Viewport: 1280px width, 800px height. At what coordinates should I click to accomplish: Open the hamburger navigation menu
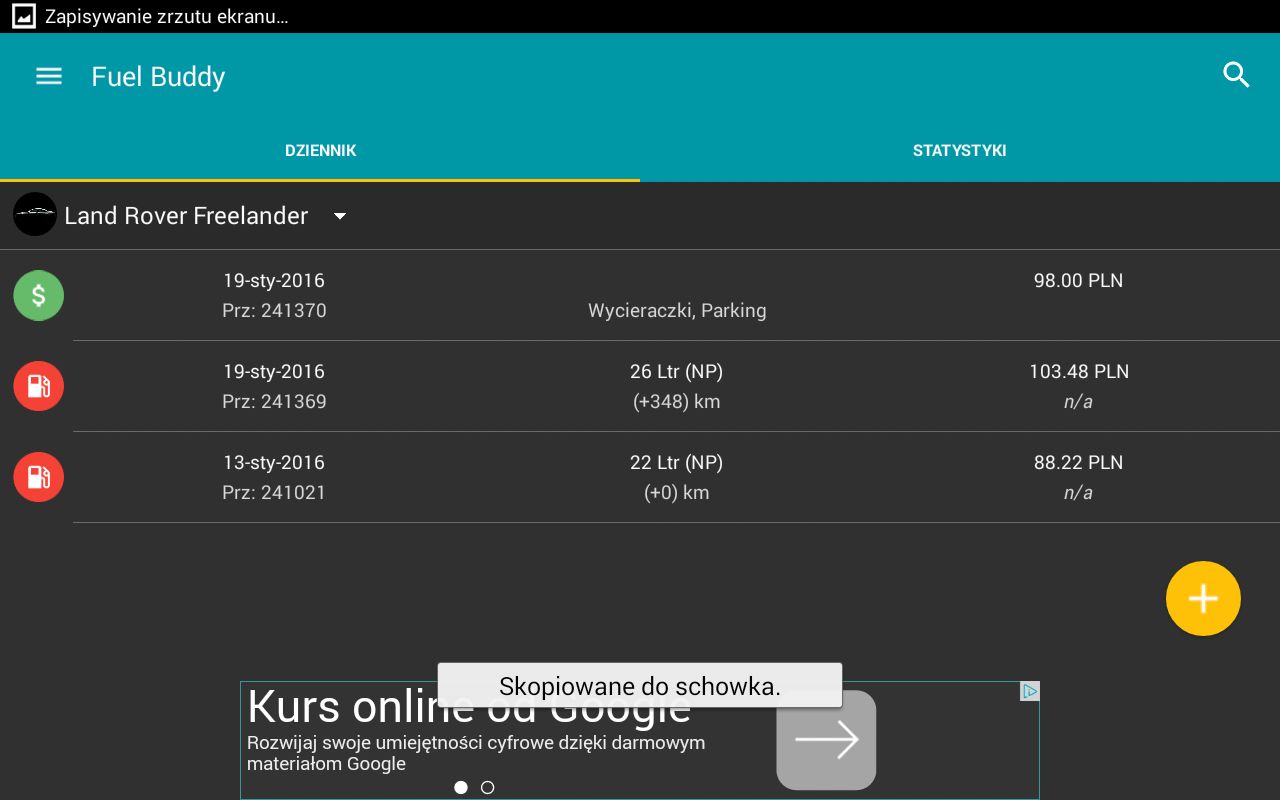[x=49, y=77]
